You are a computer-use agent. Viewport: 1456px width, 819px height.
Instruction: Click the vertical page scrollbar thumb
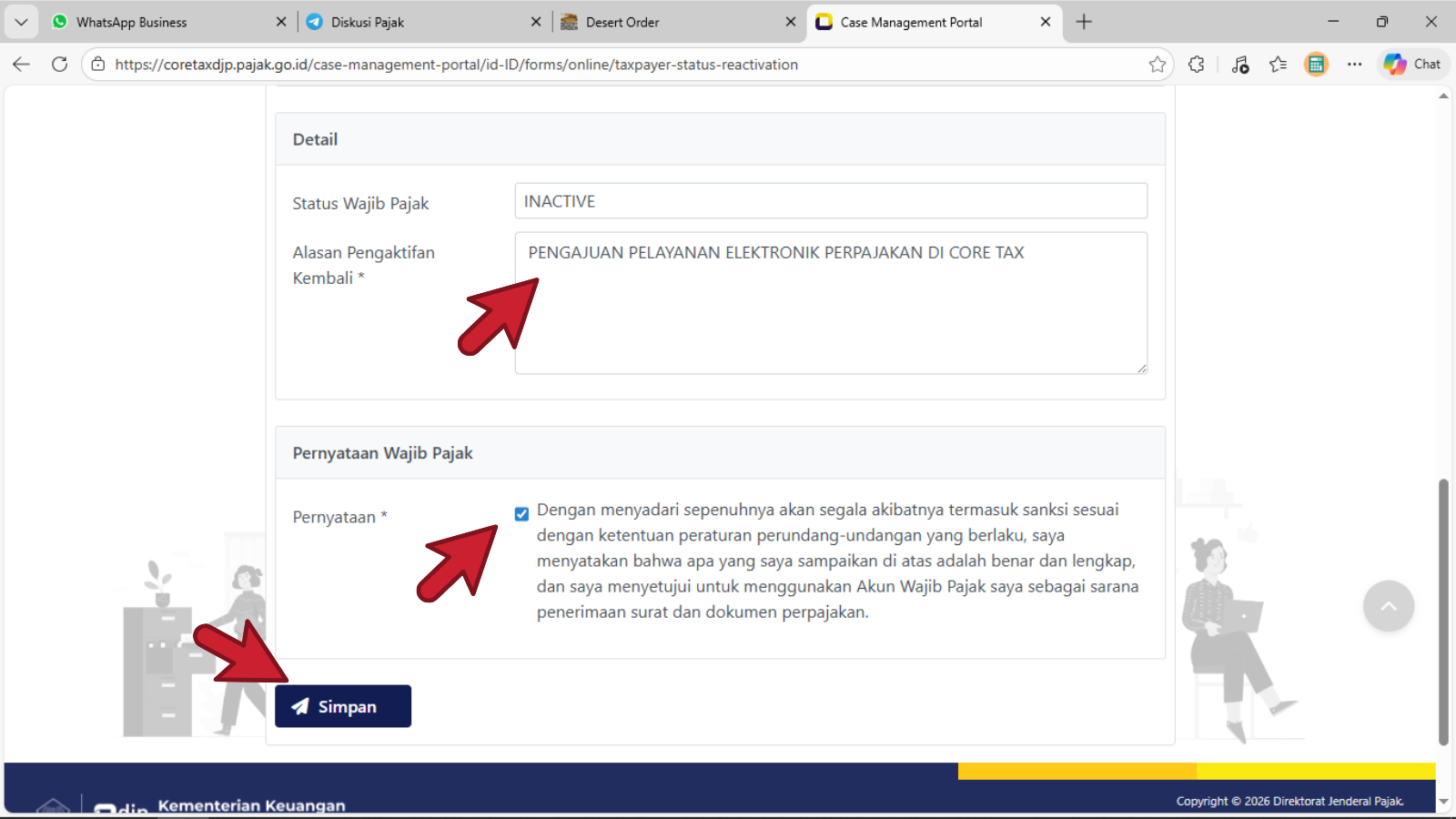click(x=1442, y=610)
